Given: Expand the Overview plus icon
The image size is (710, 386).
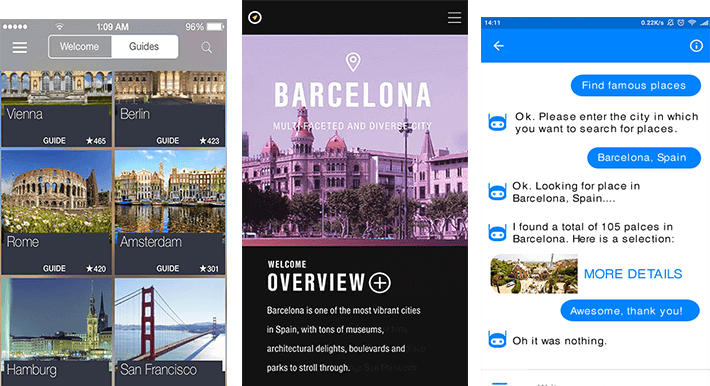Looking at the screenshot, I should click(x=379, y=283).
